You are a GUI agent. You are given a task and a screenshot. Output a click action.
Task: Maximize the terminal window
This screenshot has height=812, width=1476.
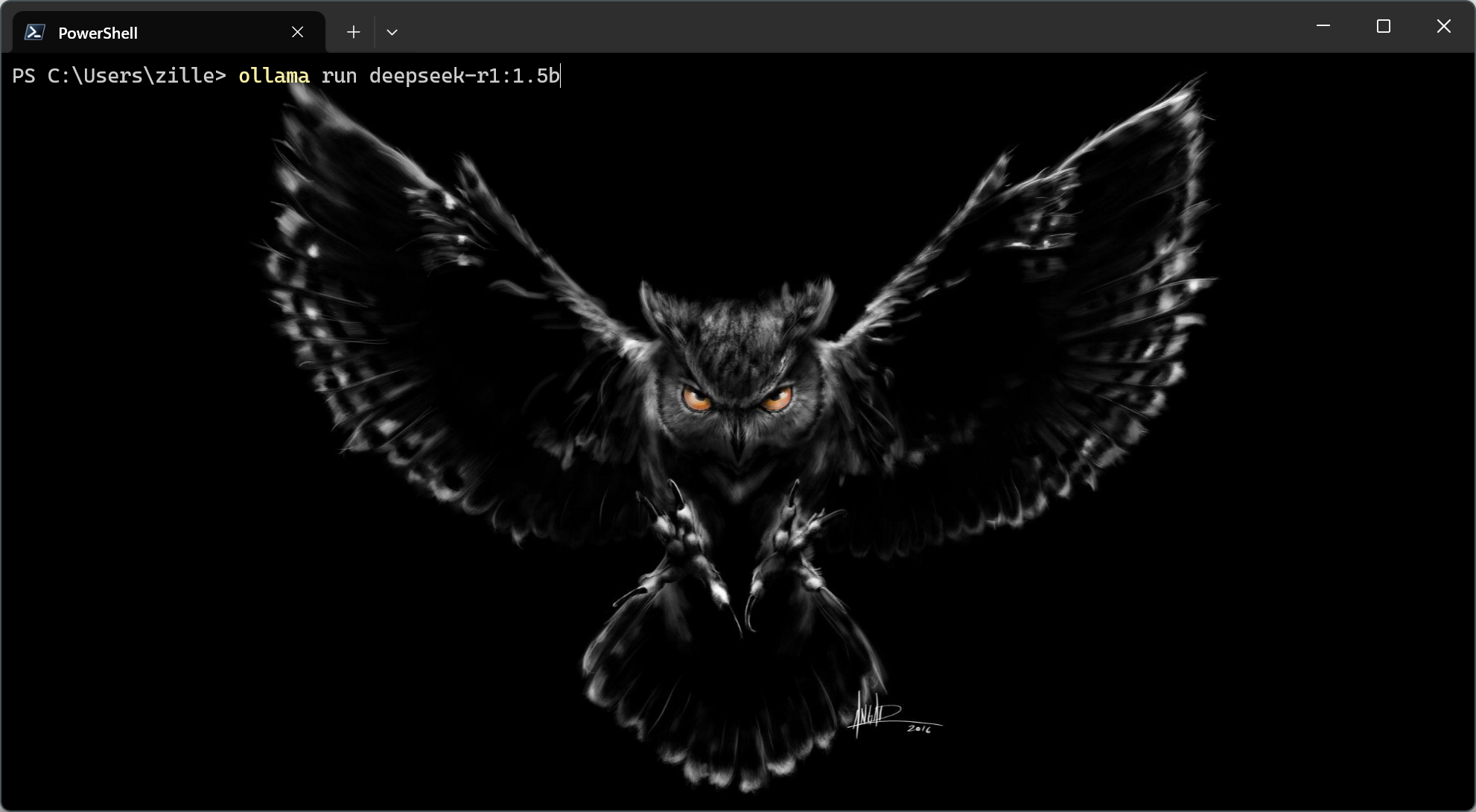pos(1384,26)
